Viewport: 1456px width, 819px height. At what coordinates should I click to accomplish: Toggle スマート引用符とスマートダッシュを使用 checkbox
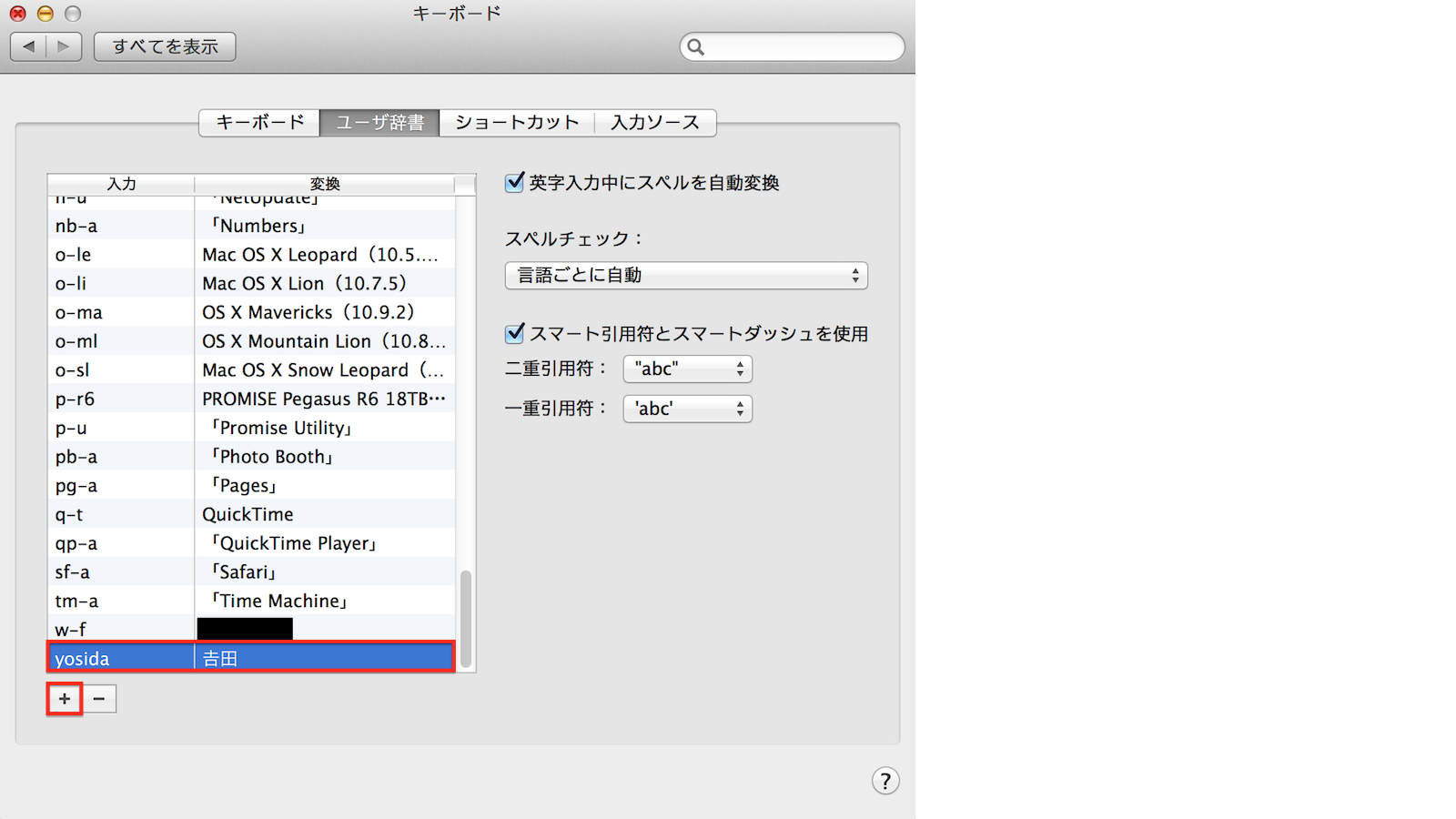click(x=515, y=334)
